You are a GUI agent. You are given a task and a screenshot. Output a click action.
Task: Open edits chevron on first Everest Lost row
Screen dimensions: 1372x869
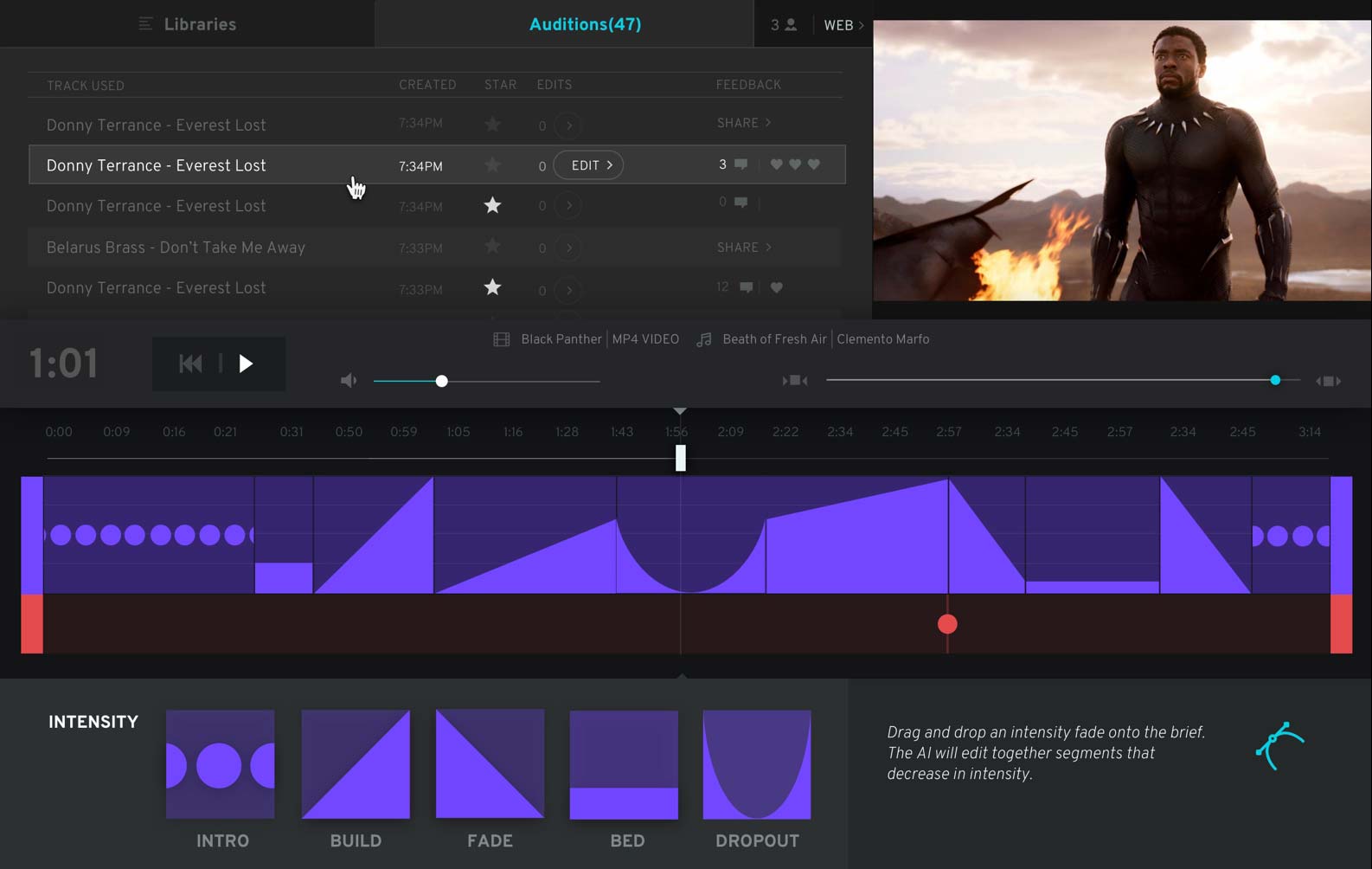click(568, 126)
